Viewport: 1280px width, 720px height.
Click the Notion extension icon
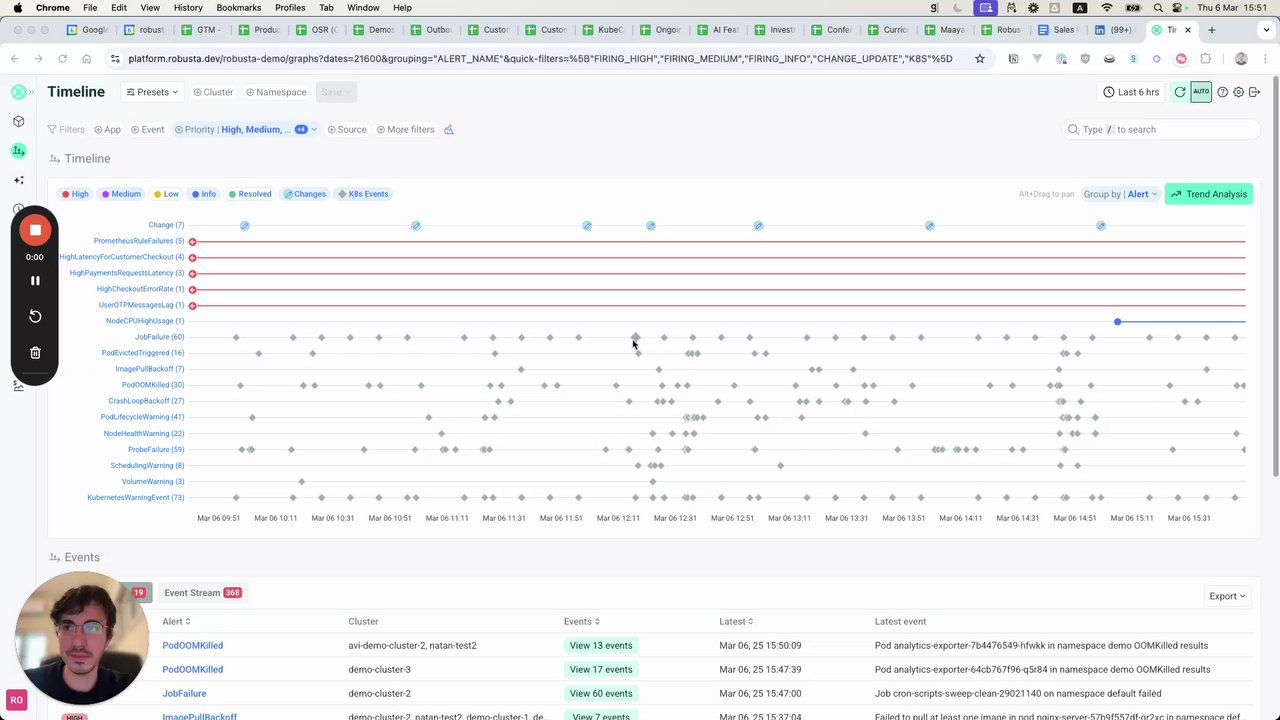[x=1013, y=59]
